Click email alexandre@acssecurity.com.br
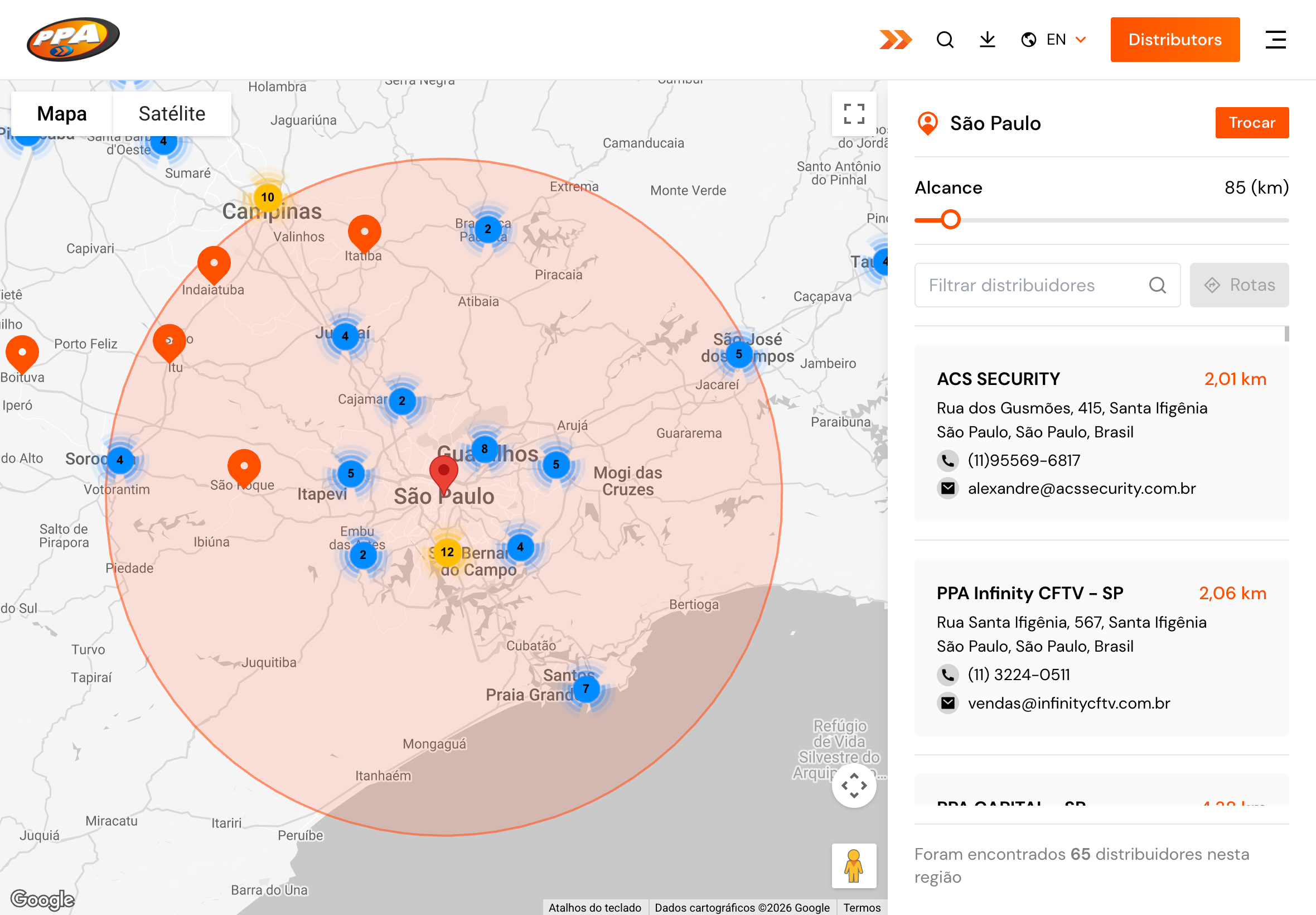1316x915 pixels. [x=1081, y=488]
